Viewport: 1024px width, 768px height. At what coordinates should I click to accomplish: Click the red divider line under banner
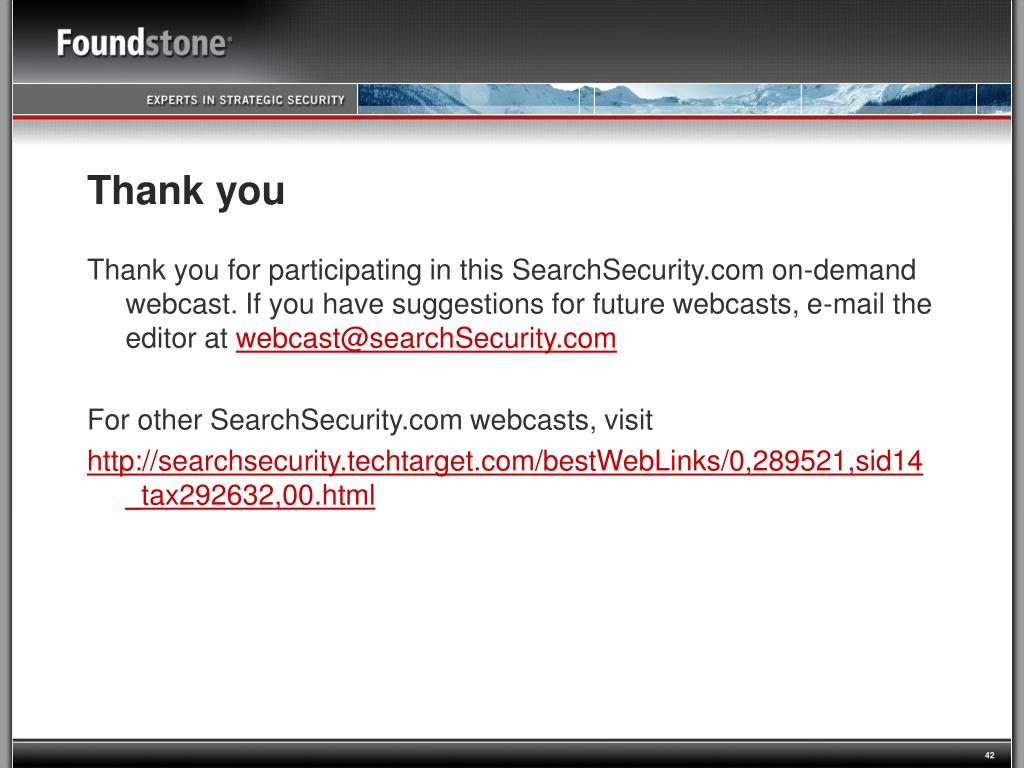click(x=512, y=117)
